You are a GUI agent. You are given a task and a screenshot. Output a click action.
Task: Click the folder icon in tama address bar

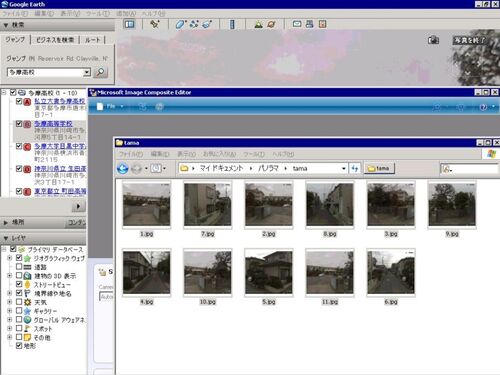pos(184,168)
